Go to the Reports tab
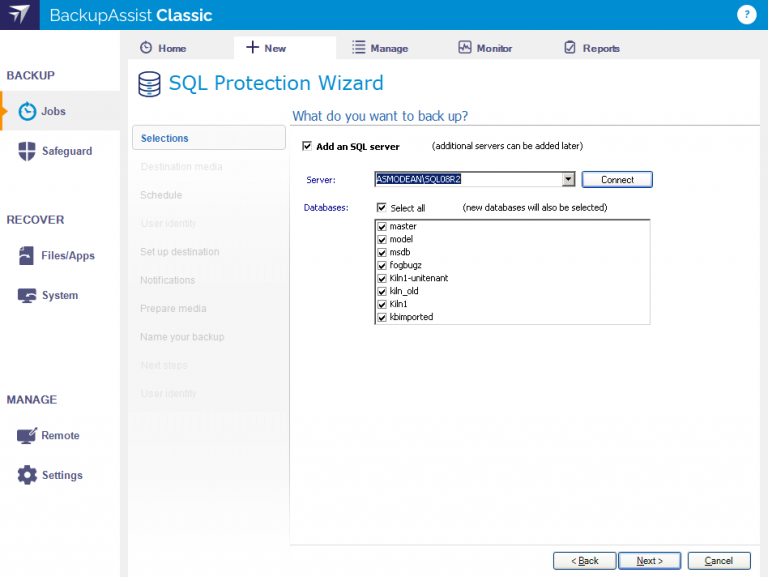Image resolution: width=768 pixels, height=577 pixels. click(x=592, y=48)
